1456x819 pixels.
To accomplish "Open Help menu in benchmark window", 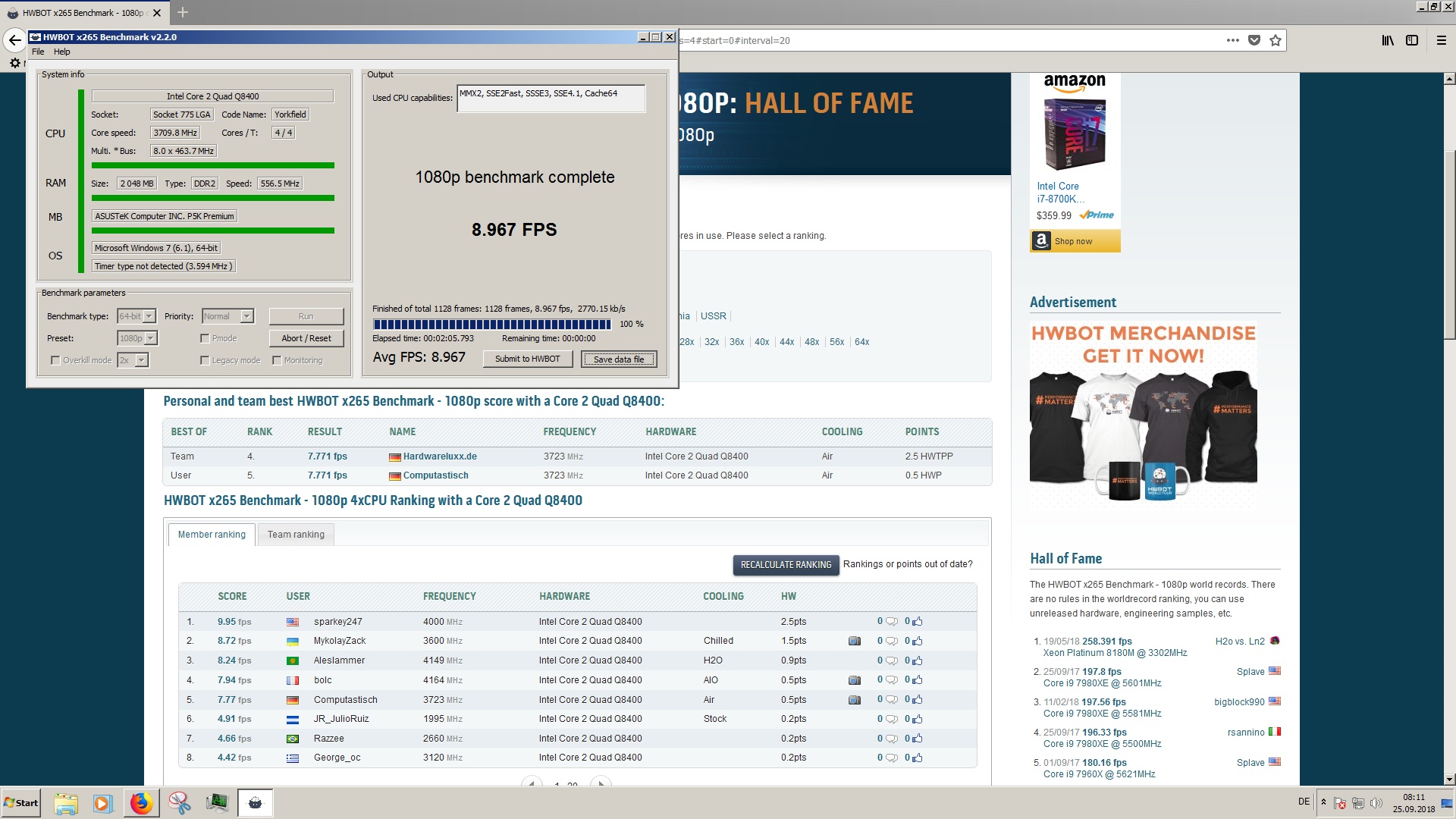I will pyautogui.click(x=62, y=52).
